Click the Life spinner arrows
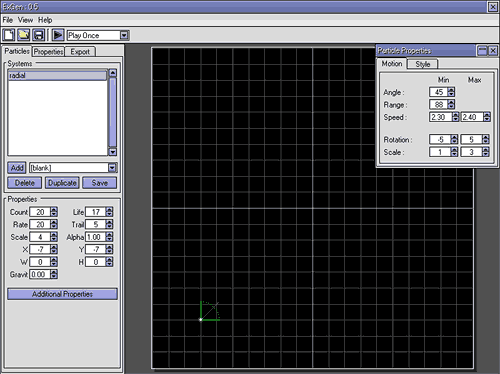Image resolution: width=500 pixels, height=374 pixels. 109,212
